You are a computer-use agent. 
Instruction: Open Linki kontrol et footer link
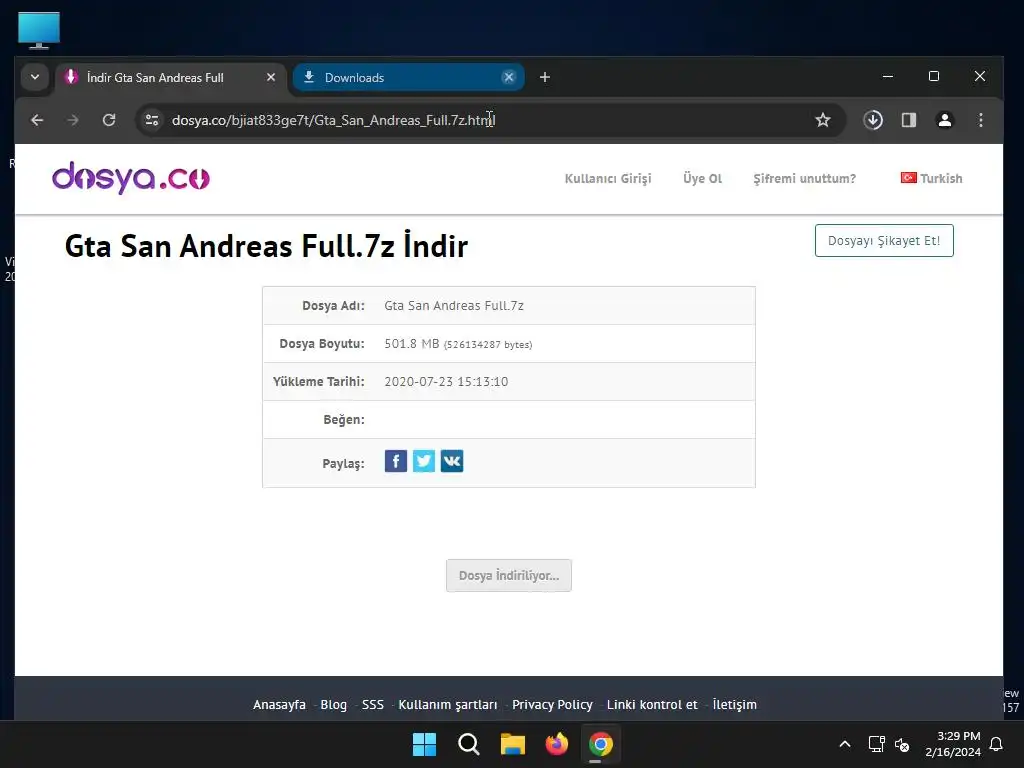pyautogui.click(x=652, y=705)
